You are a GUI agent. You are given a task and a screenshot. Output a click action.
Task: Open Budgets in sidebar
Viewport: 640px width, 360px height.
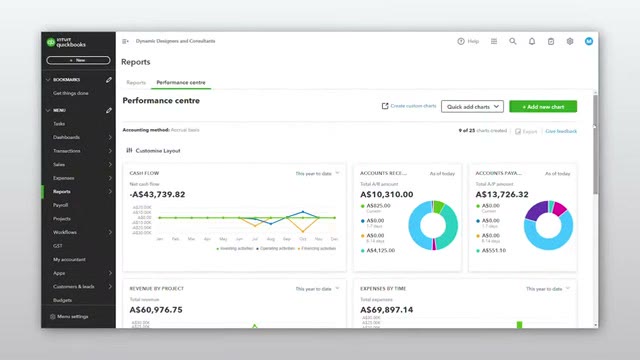point(62,300)
